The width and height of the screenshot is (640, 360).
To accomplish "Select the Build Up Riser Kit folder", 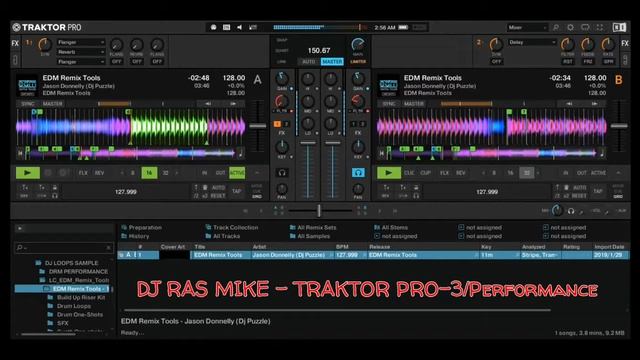I will 81,298.
